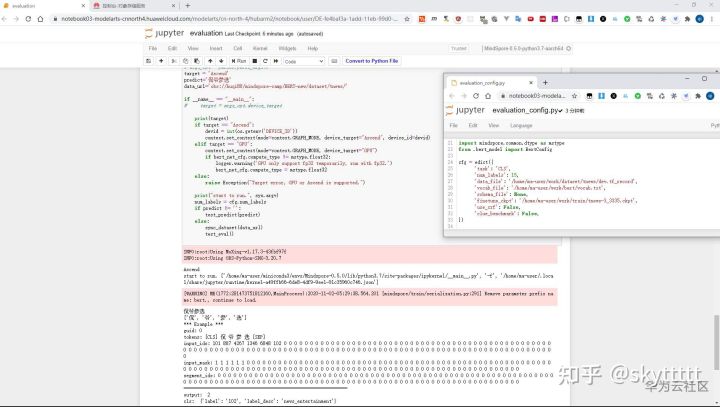Click the MindSpore kernel name label

click(x=523, y=48)
